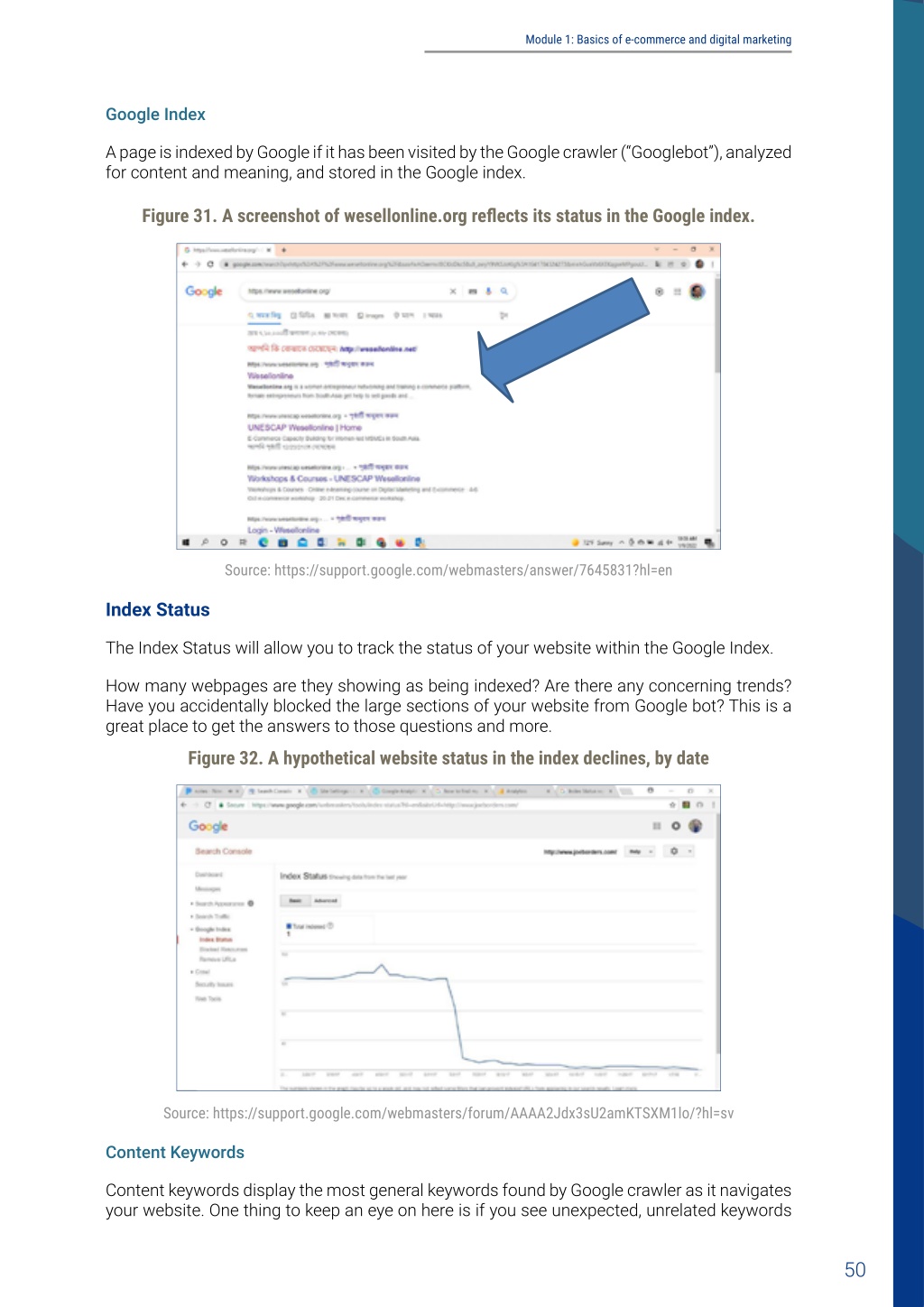
Task: Click the 'Content Keywords' section heading
Action: 175,1153
